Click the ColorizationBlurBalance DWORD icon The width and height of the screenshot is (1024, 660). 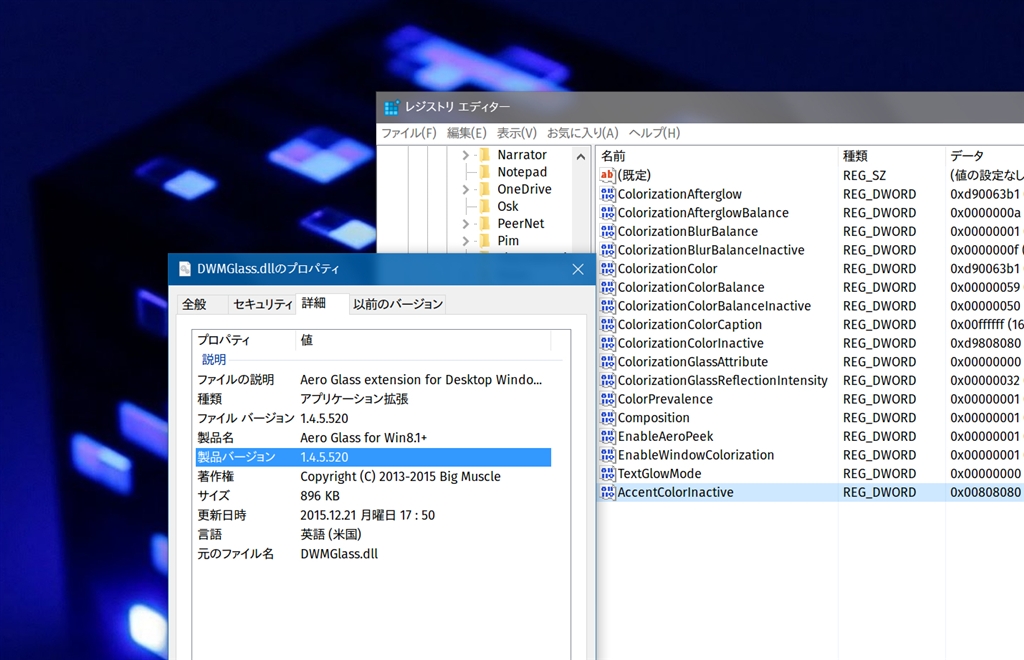pyautogui.click(x=607, y=231)
